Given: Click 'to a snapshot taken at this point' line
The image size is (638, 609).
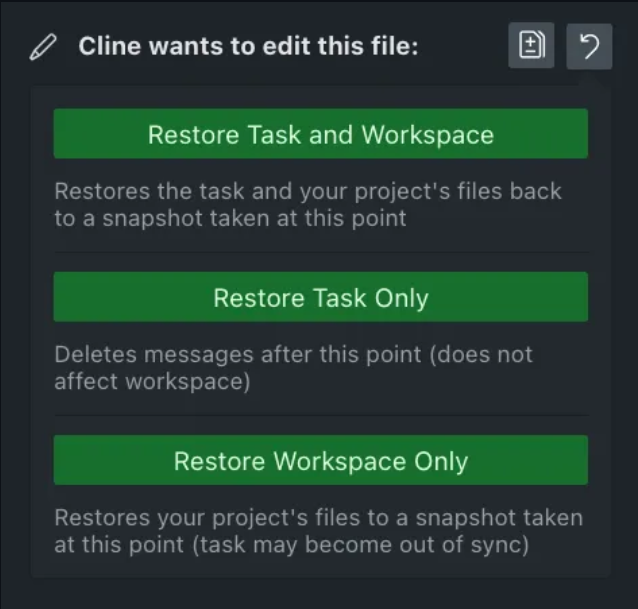Looking at the screenshot, I should 230,218.
